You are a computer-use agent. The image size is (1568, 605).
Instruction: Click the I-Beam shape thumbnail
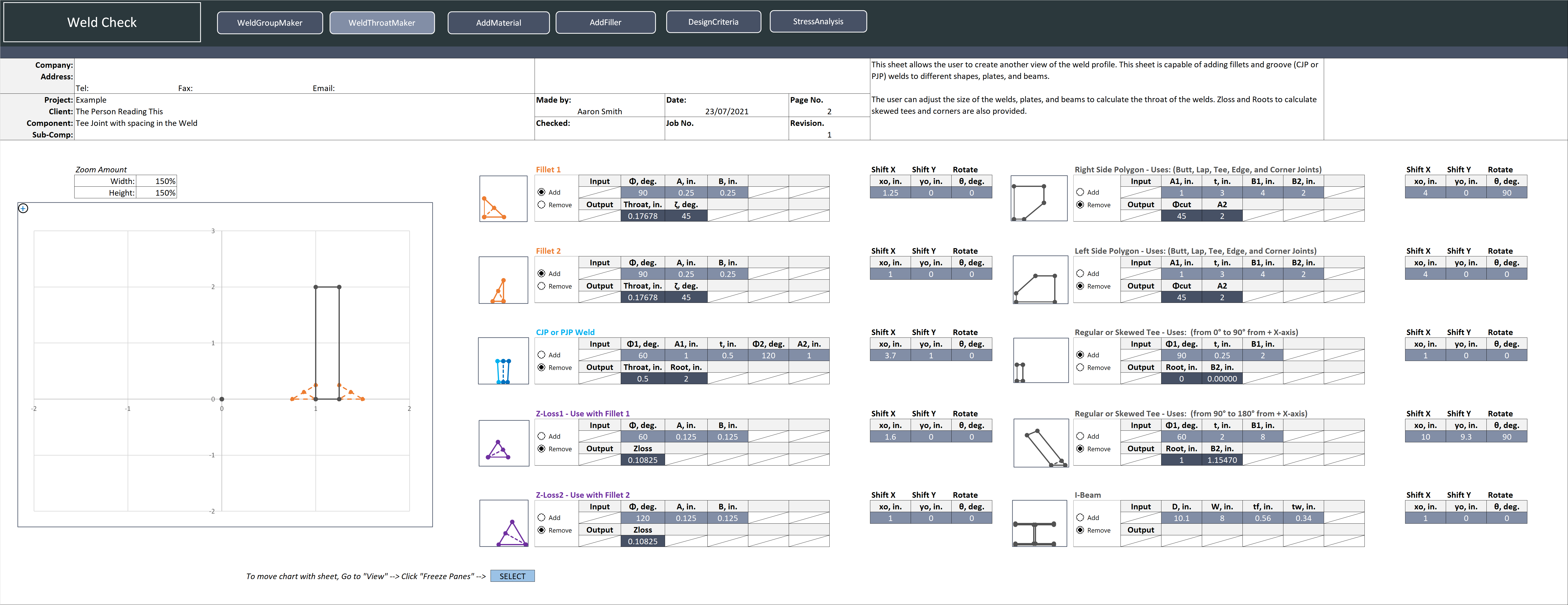1040,523
